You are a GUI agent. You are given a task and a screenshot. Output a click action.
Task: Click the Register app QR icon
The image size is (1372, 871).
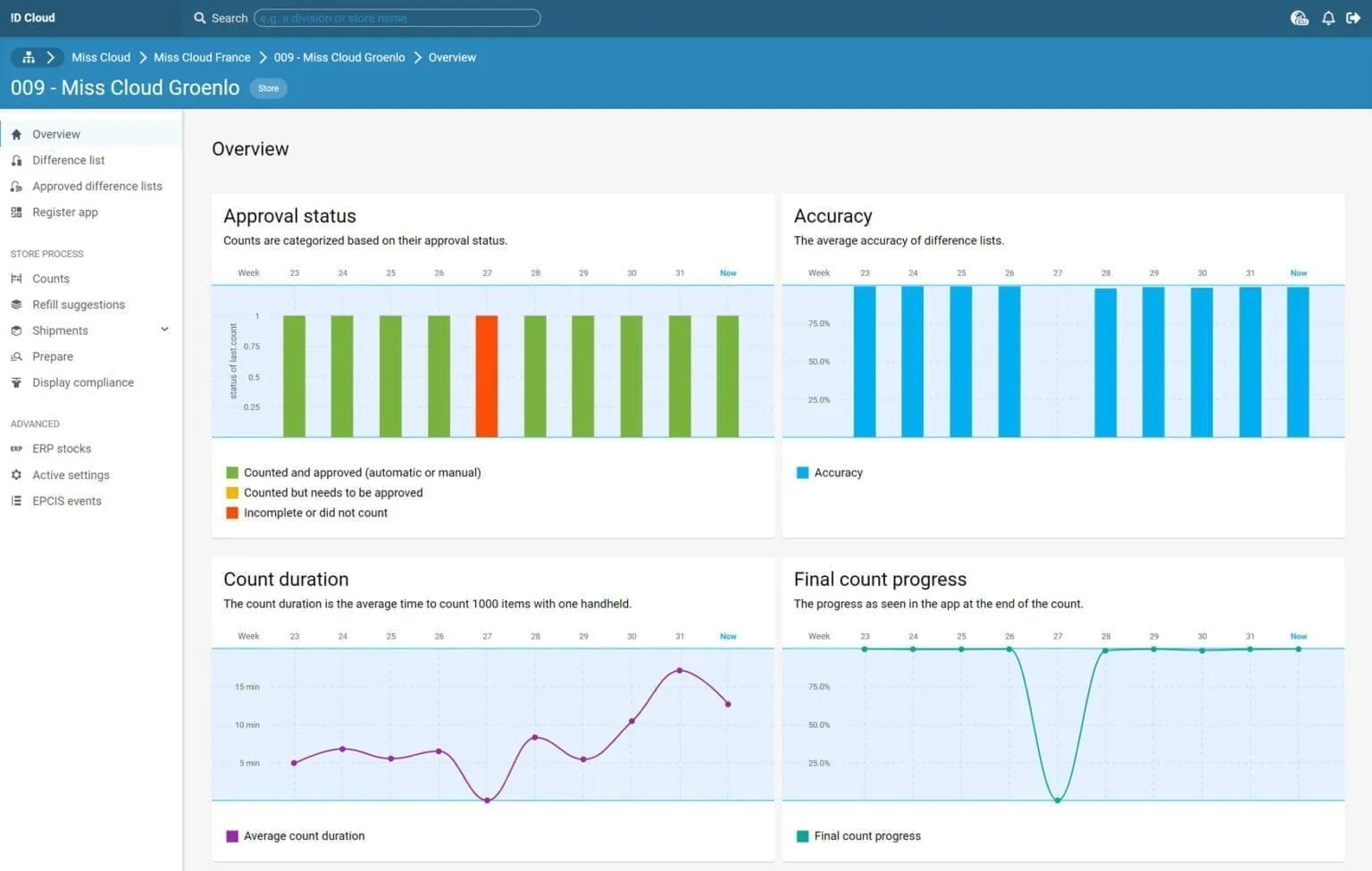click(16, 213)
